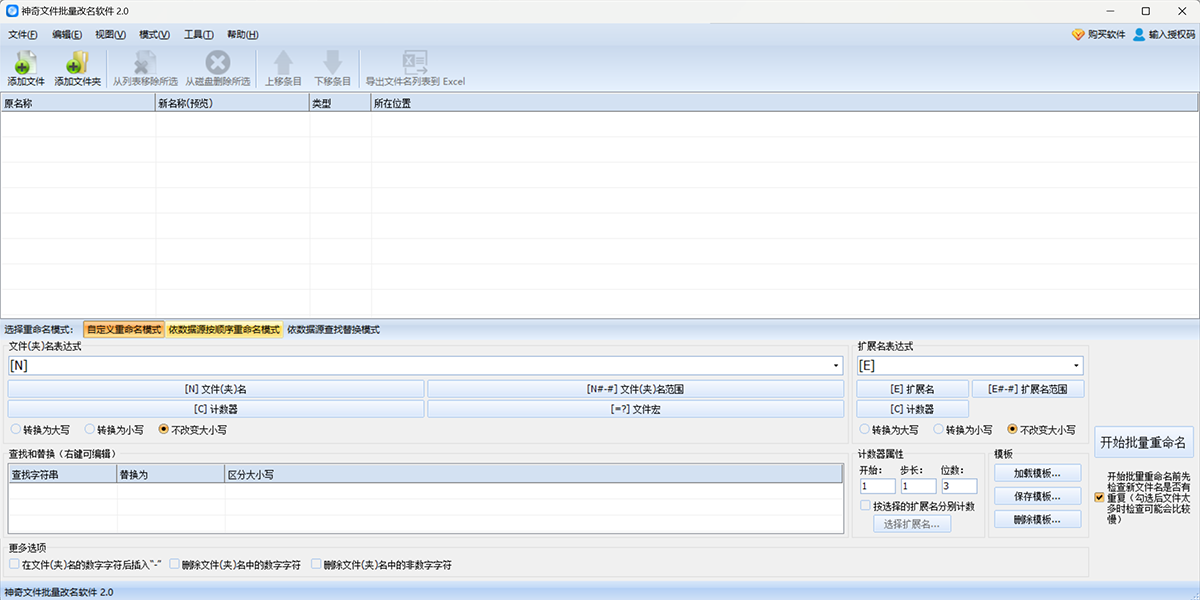The height and width of the screenshot is (600, 1200).
Task: Click the 从磁盘删除所选 toolbar icon
Action: pyautogui.click(x=217, y=62)
